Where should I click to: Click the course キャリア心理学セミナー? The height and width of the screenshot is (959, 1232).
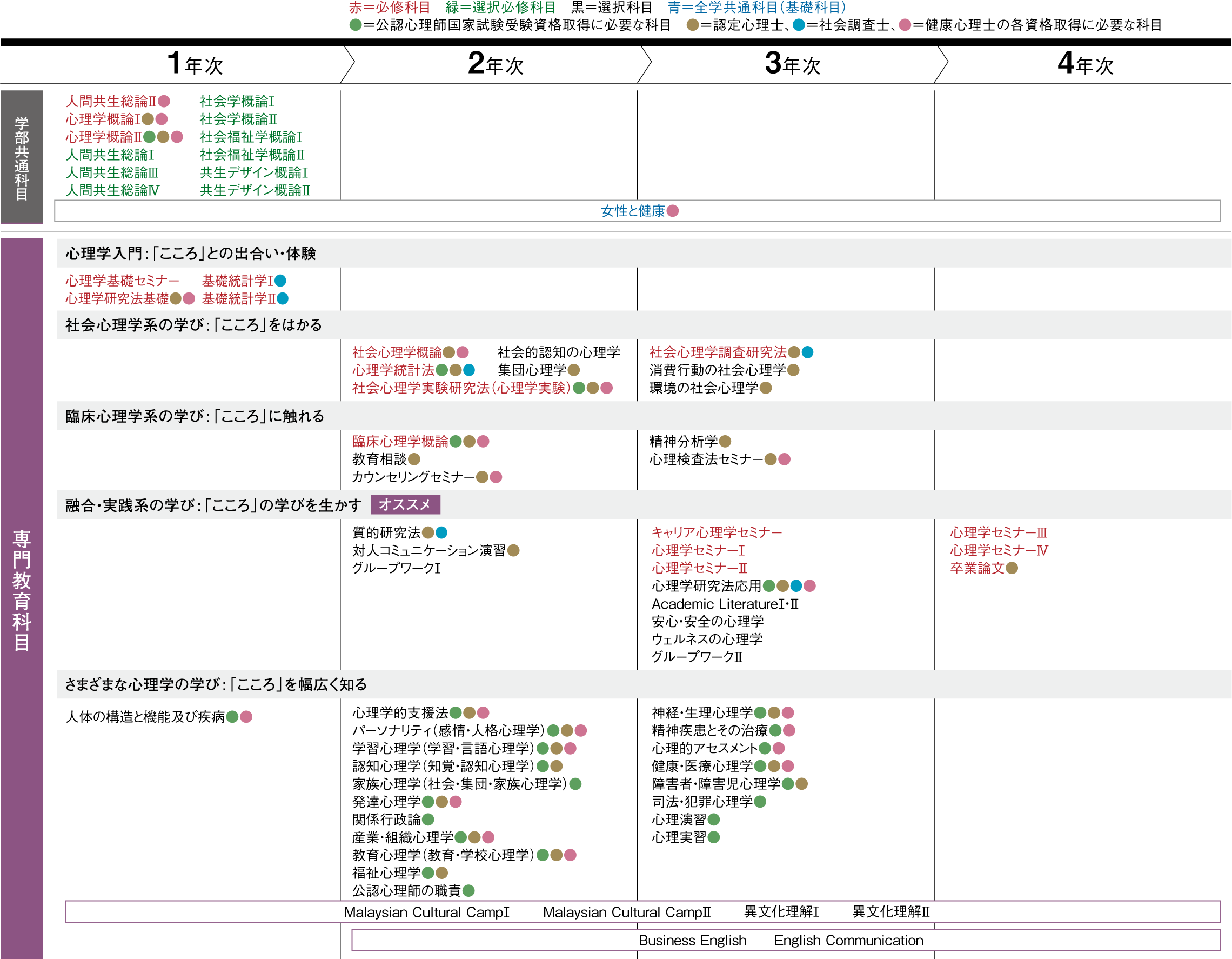[717, 532]
